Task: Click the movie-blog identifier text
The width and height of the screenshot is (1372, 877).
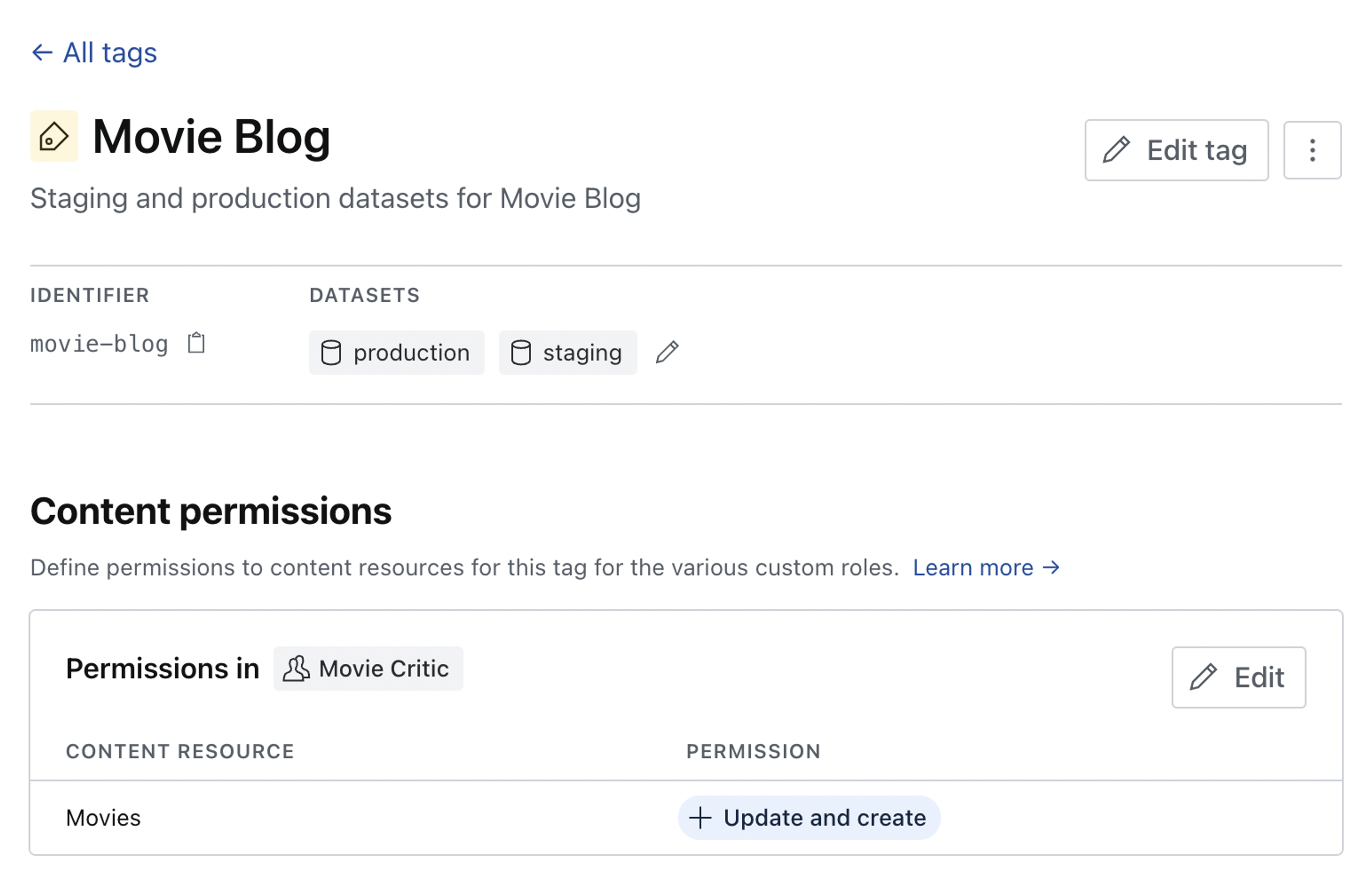Action: (x=99, y=344)
